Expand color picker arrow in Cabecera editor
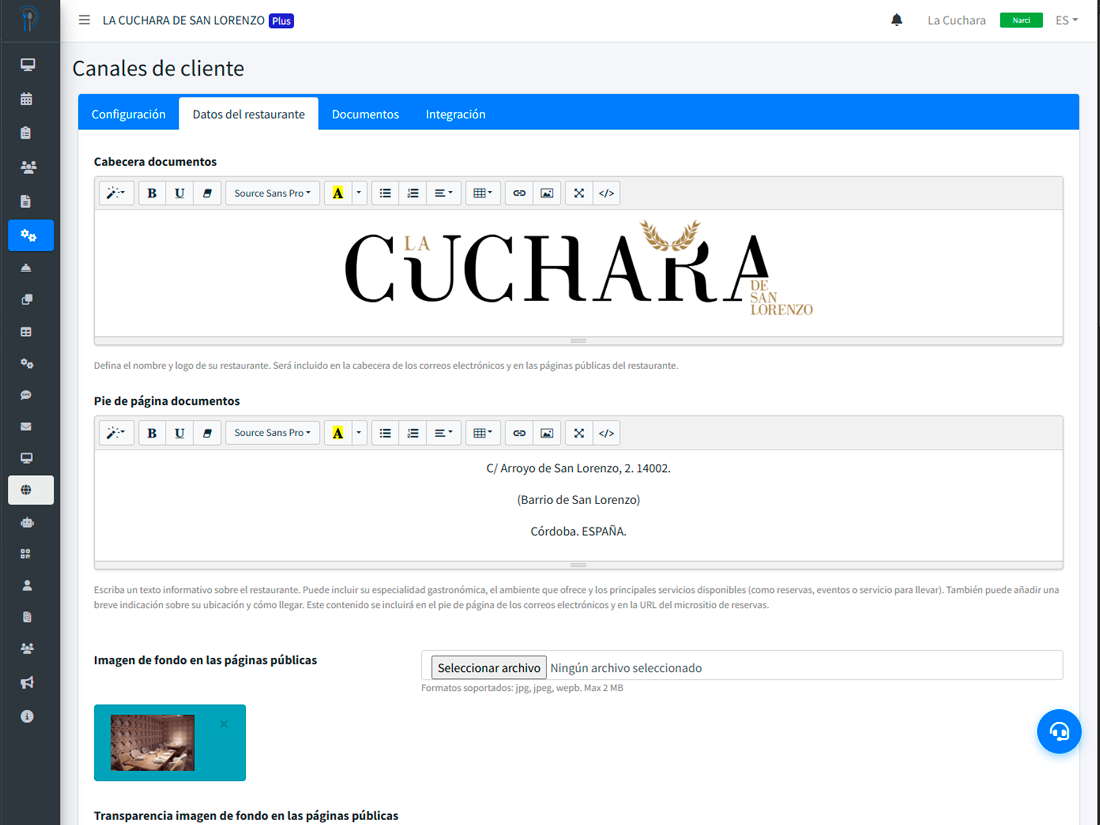The height and width of the screenshot is (825, 1100). pos(358,193)
